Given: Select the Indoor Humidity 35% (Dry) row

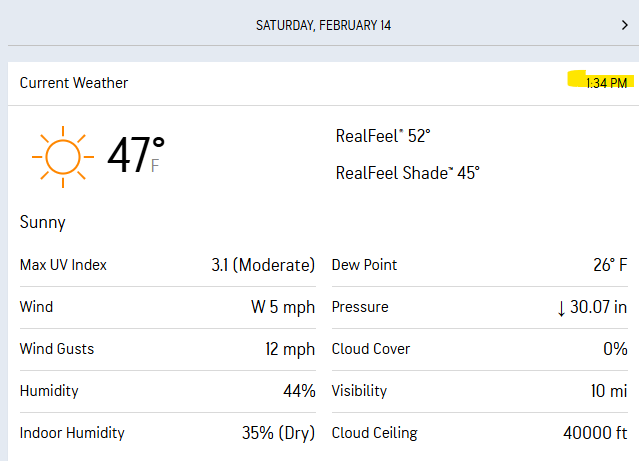Looking at the screenshot, I should (x=167, y=433).
